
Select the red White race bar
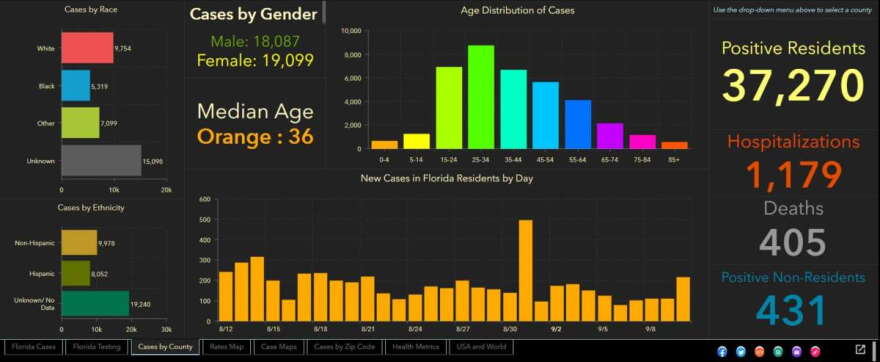click(87, 48)
